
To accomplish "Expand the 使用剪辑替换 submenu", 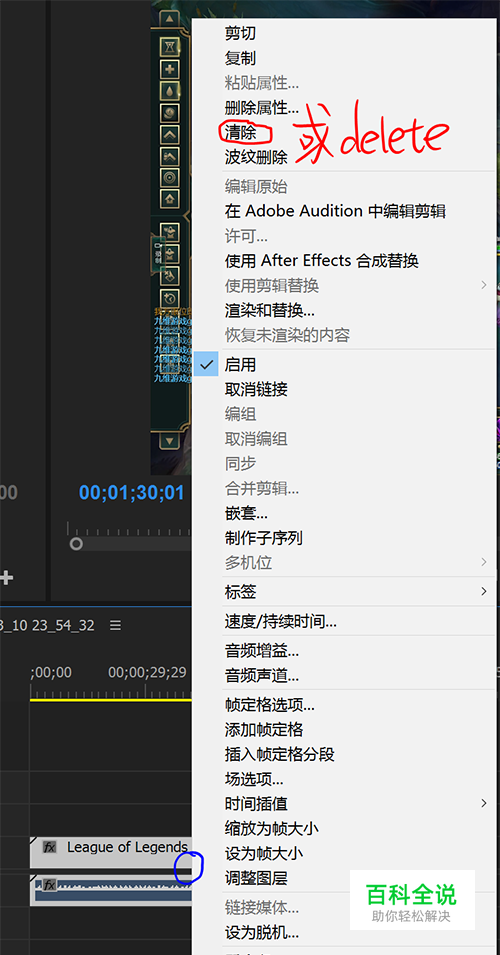I will coord(484,285).
